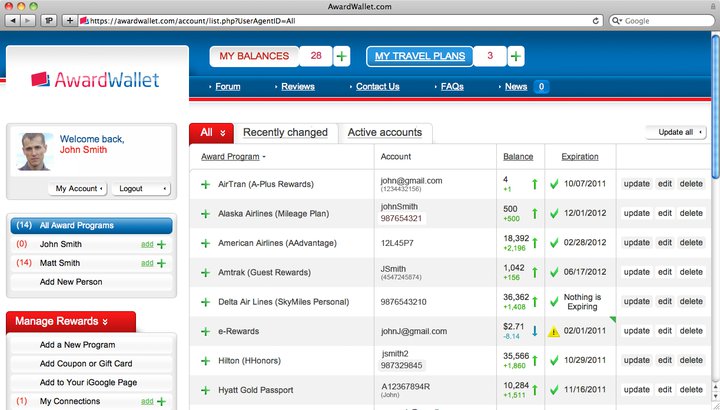The image size is (720, 410).
Task: Click the browser reload icon
Action: (x=596, y=20)
